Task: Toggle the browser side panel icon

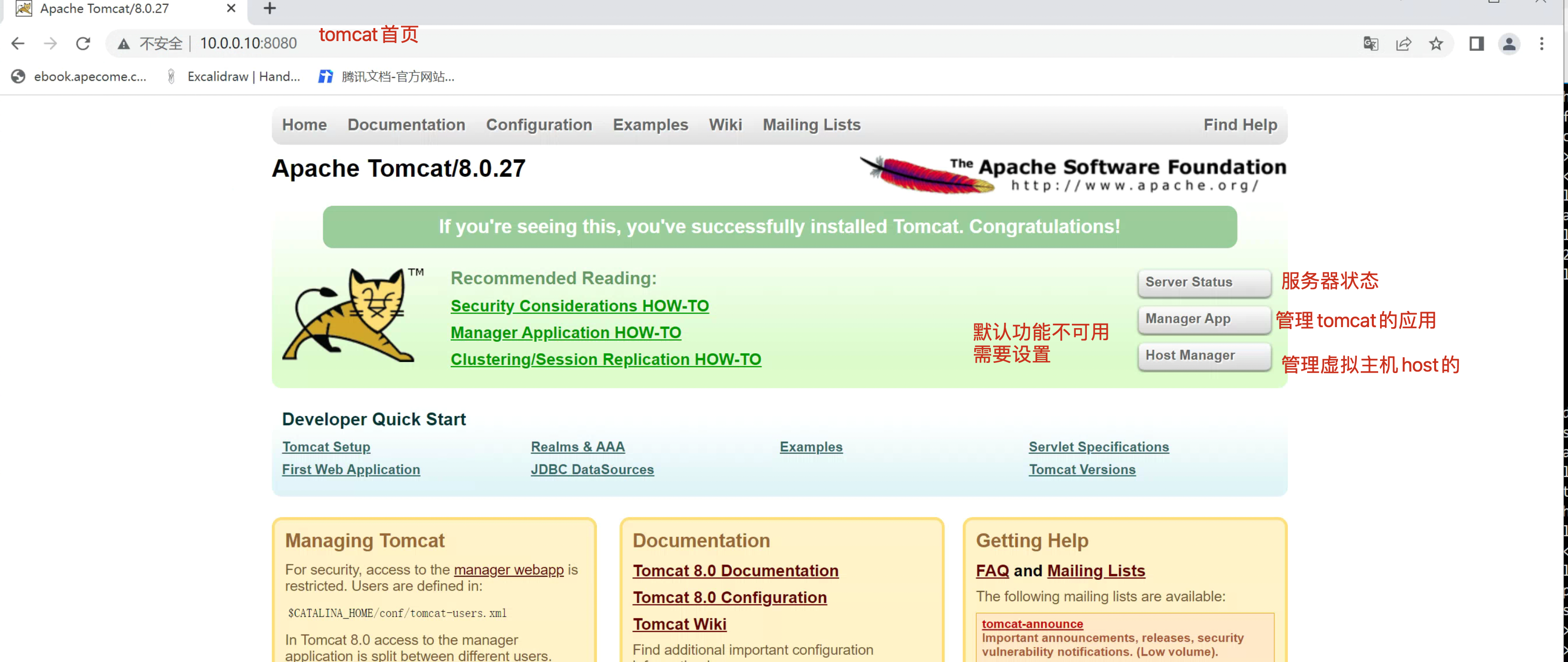Action: (1476, 43)
